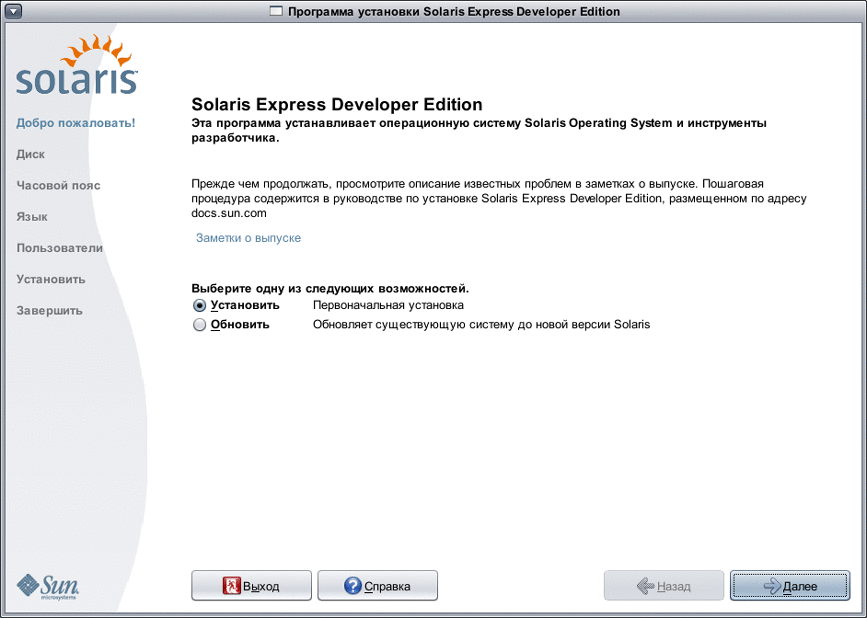Click the docs.sun.com text
Screen dimensions: 867x618
point(229,213)
